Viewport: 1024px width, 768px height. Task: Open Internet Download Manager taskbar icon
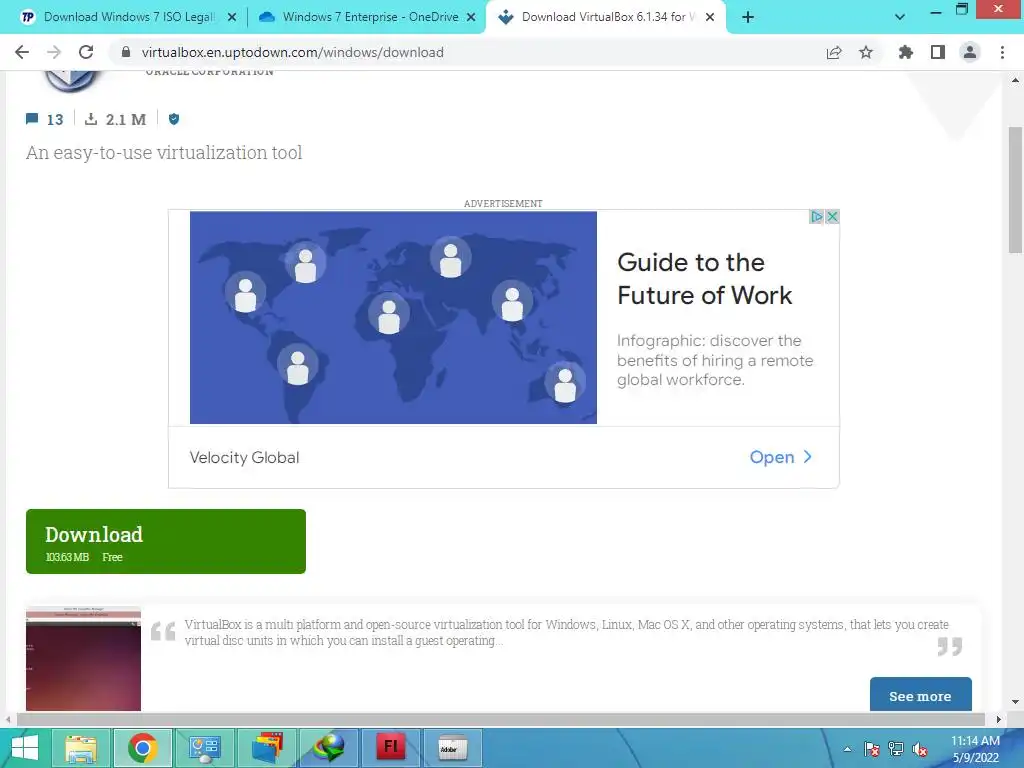pos(328,748)
